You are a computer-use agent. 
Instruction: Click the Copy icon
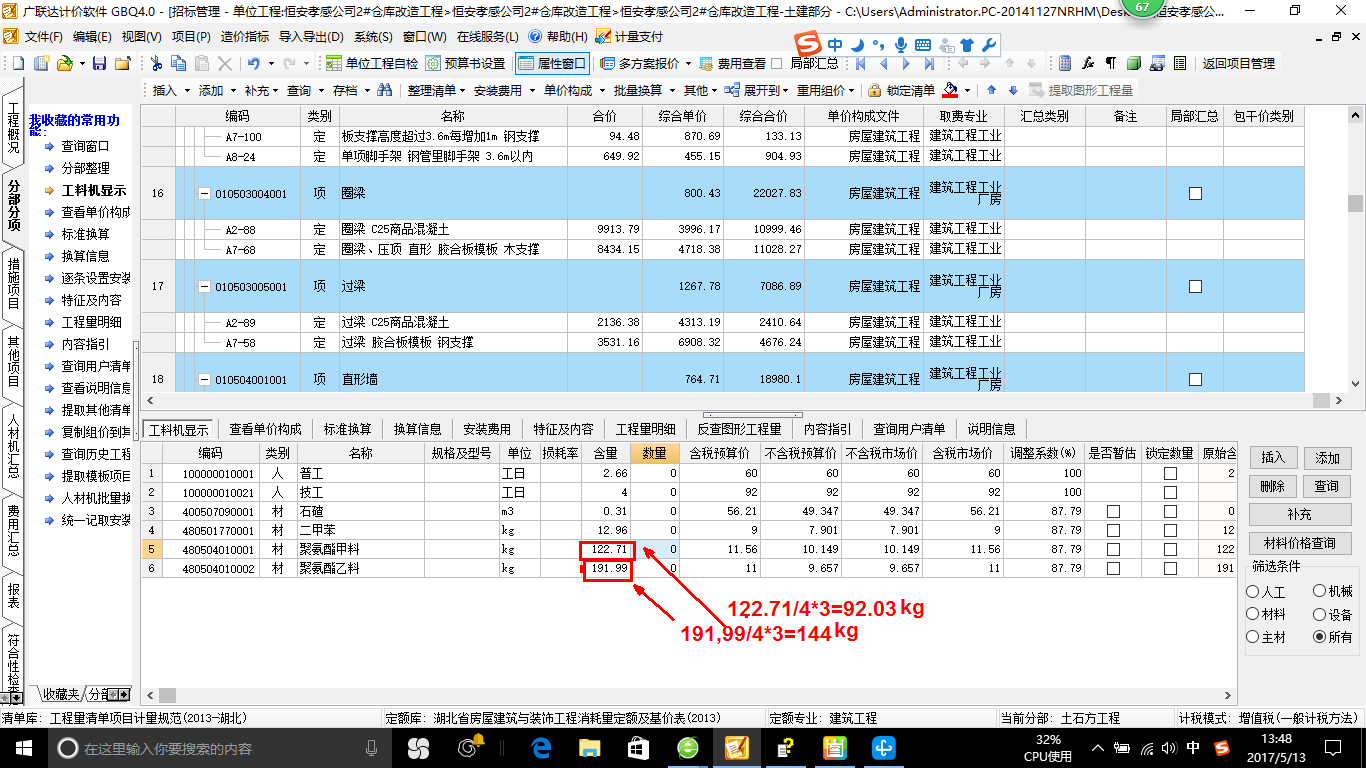click(179, 63)
